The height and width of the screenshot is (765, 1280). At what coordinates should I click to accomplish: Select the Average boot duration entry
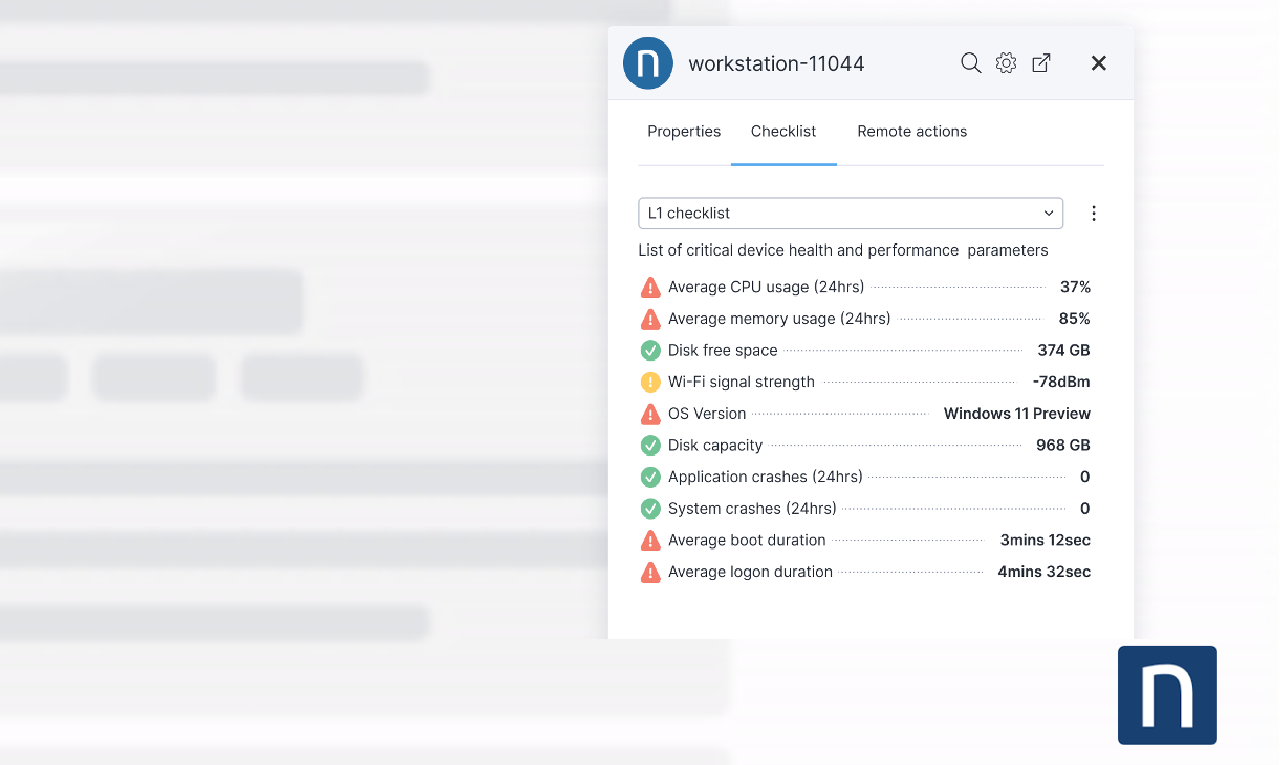pyautogui.click(x=747, y=541)
